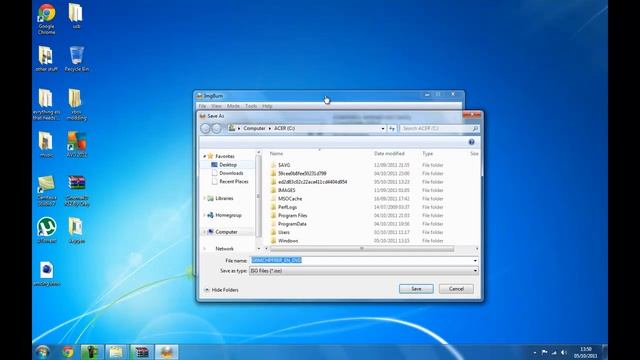Open the File name history dropdown arrow

click(x=475, y=260)
